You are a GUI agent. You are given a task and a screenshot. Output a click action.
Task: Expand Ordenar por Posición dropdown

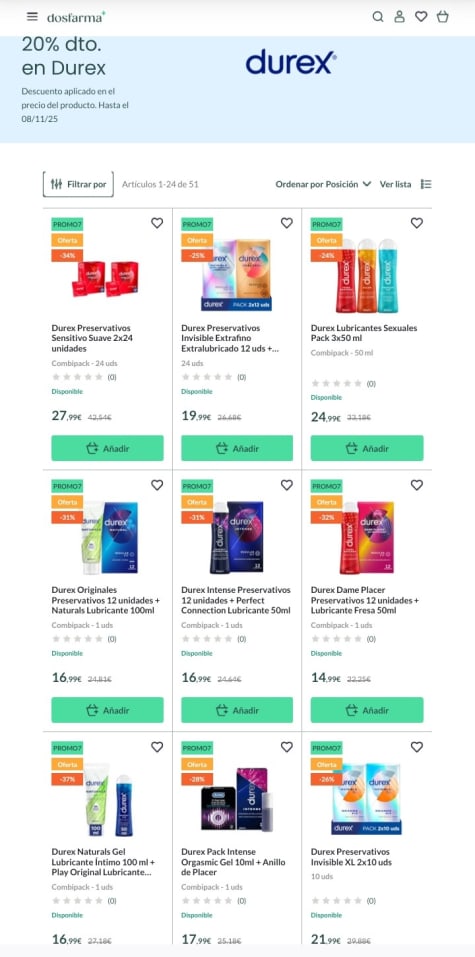pos(323,184)
